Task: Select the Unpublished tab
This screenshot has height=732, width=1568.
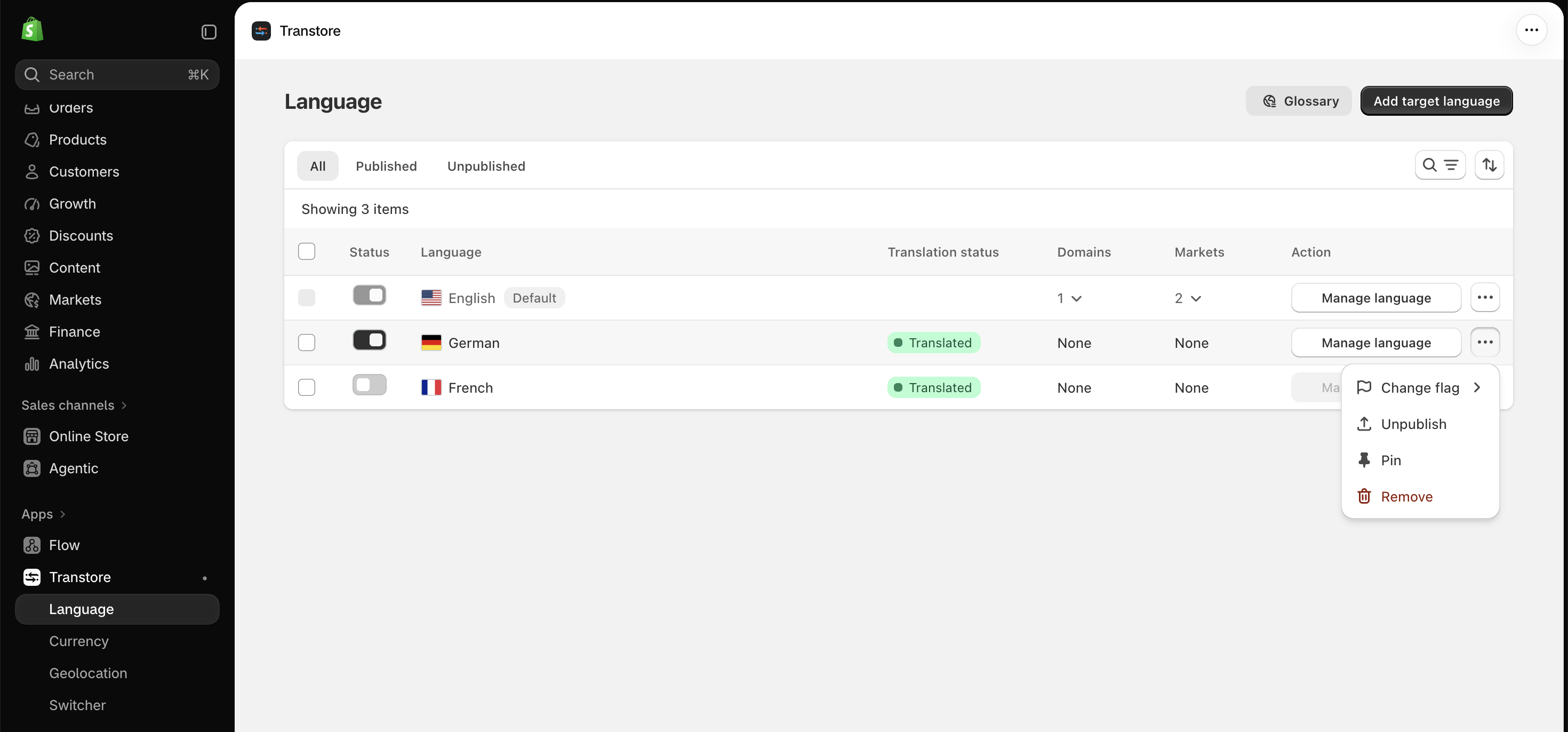Action: (x=486, y=166)
